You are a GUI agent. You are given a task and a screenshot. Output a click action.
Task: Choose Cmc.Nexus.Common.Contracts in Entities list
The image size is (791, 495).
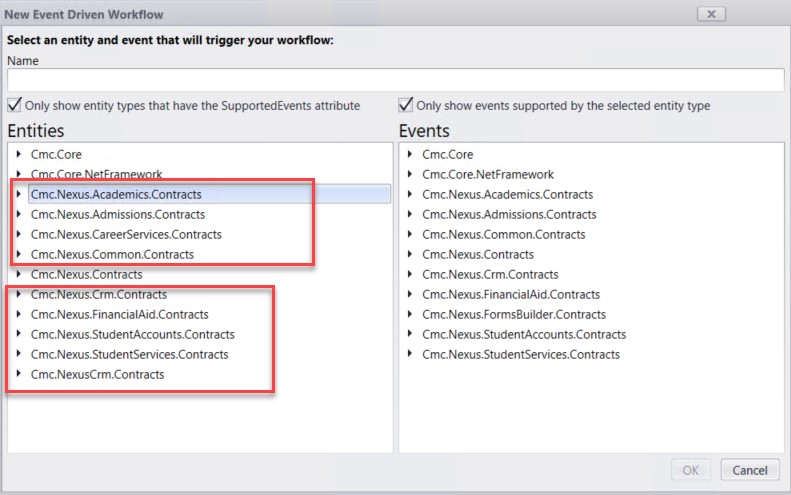[112, 255]
